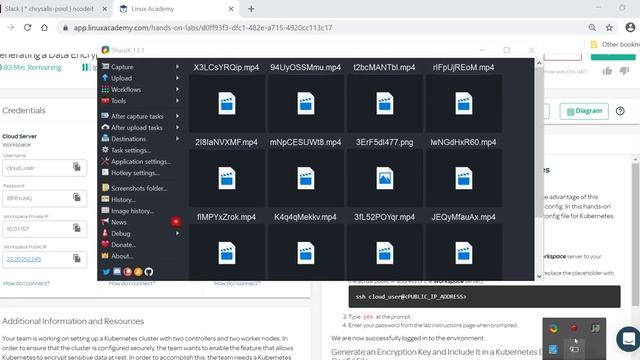Click the browser address bar
Viewport: 640px width, 360px height.
pos(322,28)
